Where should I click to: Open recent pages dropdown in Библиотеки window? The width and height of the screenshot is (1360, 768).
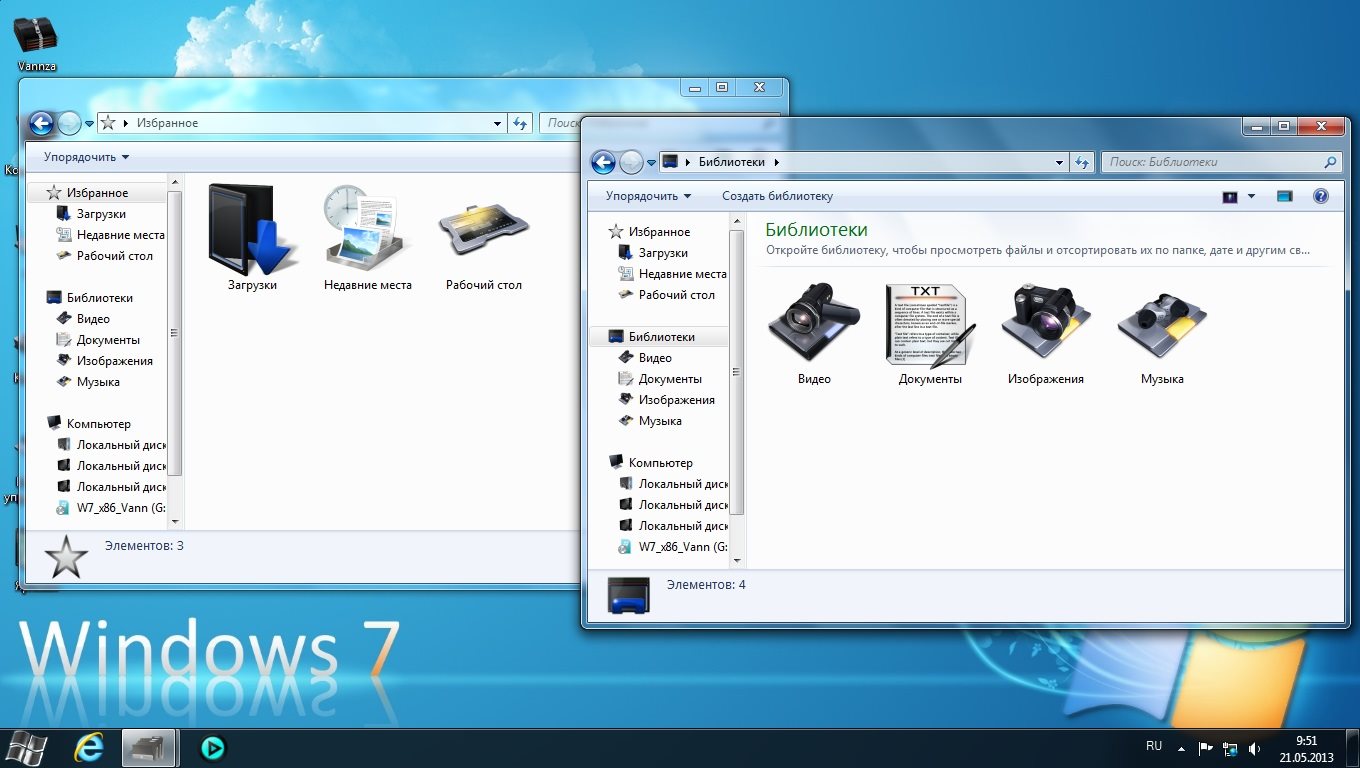(651, 163)
